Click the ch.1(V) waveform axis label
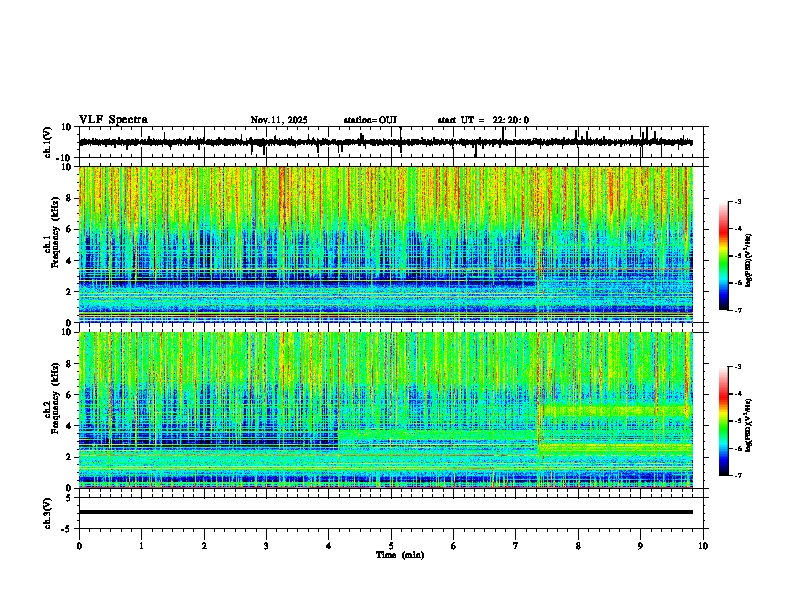This screenshot has width=792, height=612. (48, 142)
